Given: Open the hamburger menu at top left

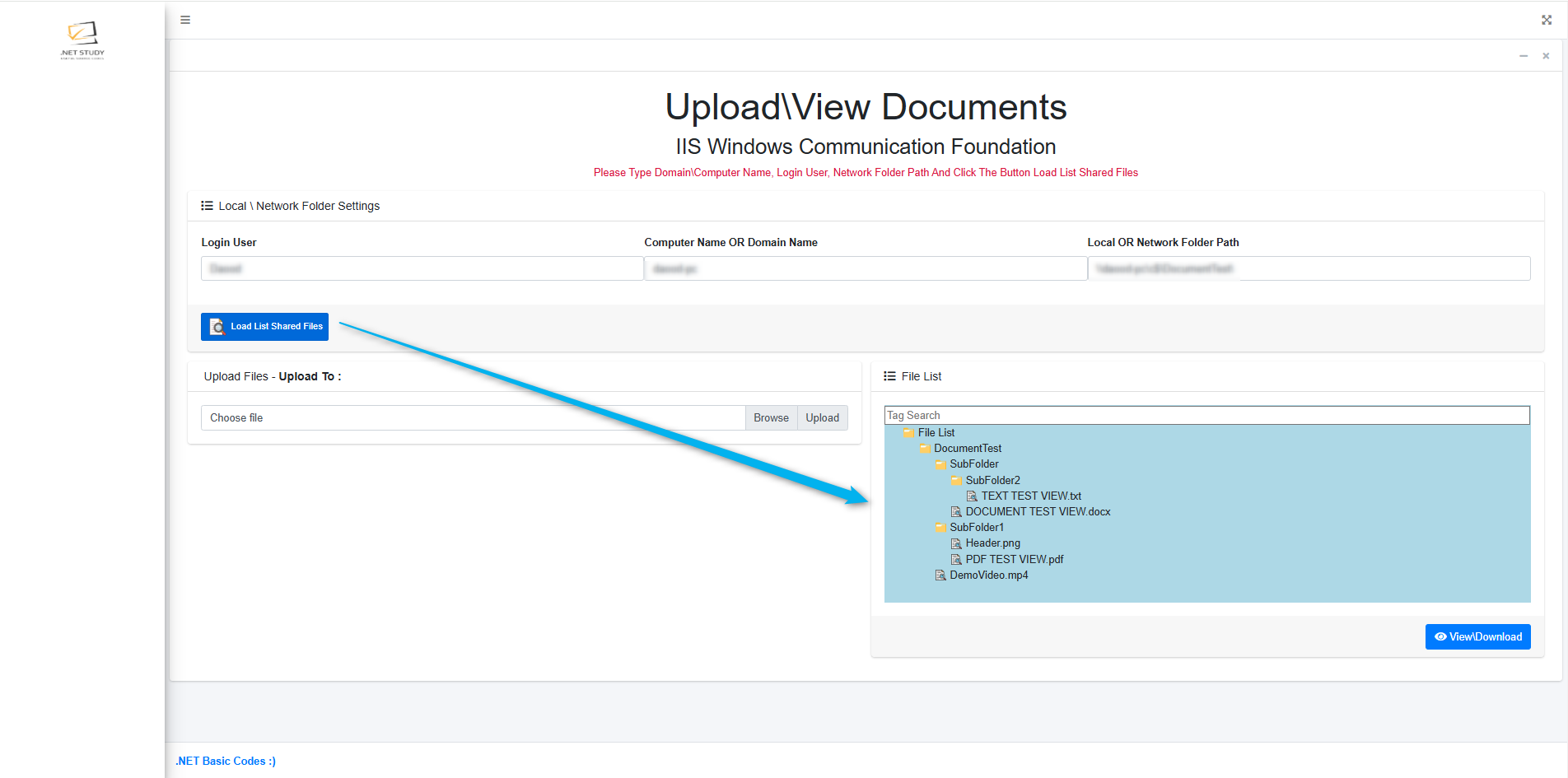Looking at the screenshot, I should point(184,19).
